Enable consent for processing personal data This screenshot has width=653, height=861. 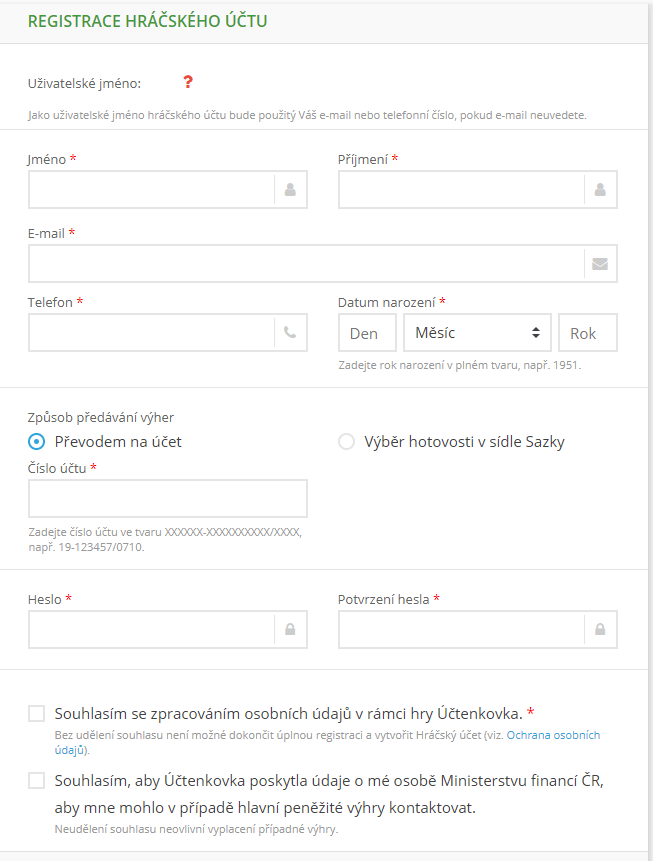37,712
